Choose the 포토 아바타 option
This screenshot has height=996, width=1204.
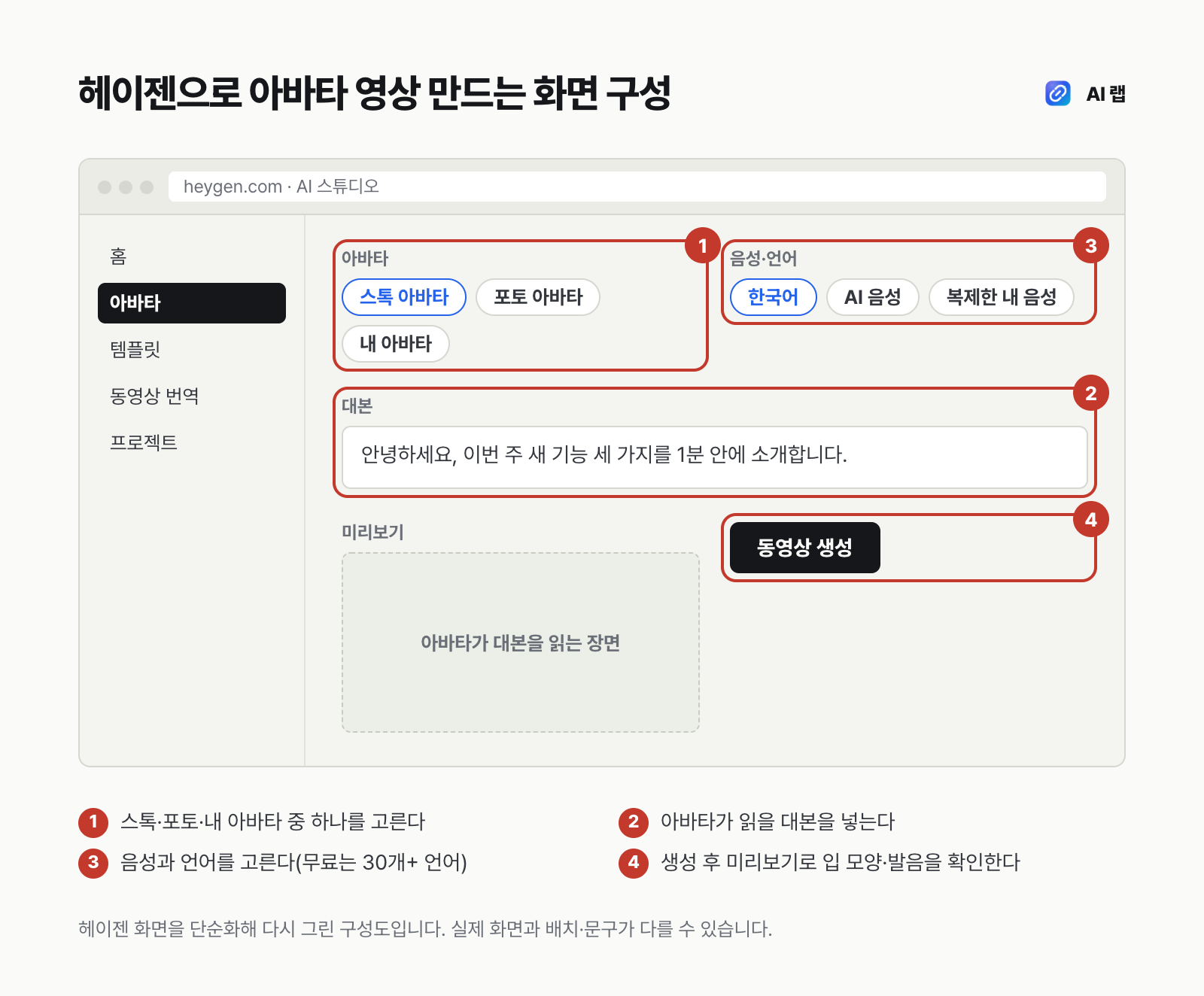click(538, 297)
